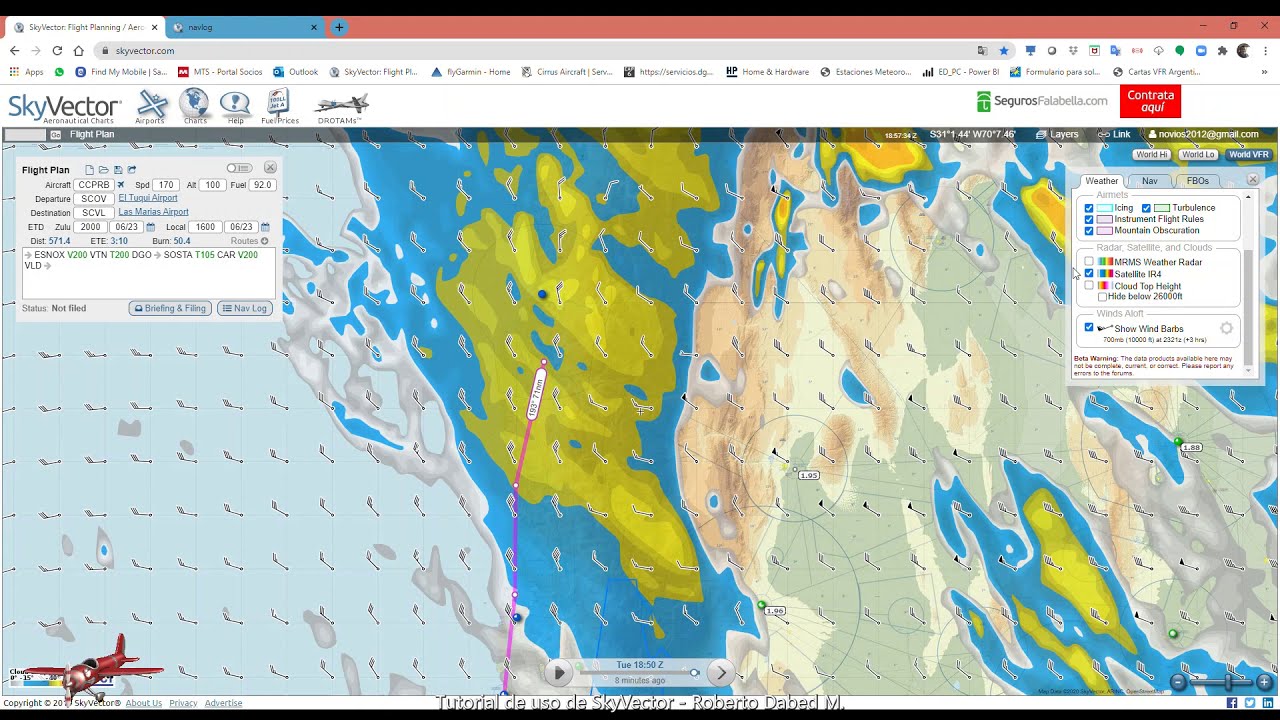Switch to the FBOs tab

(1198, 181)
